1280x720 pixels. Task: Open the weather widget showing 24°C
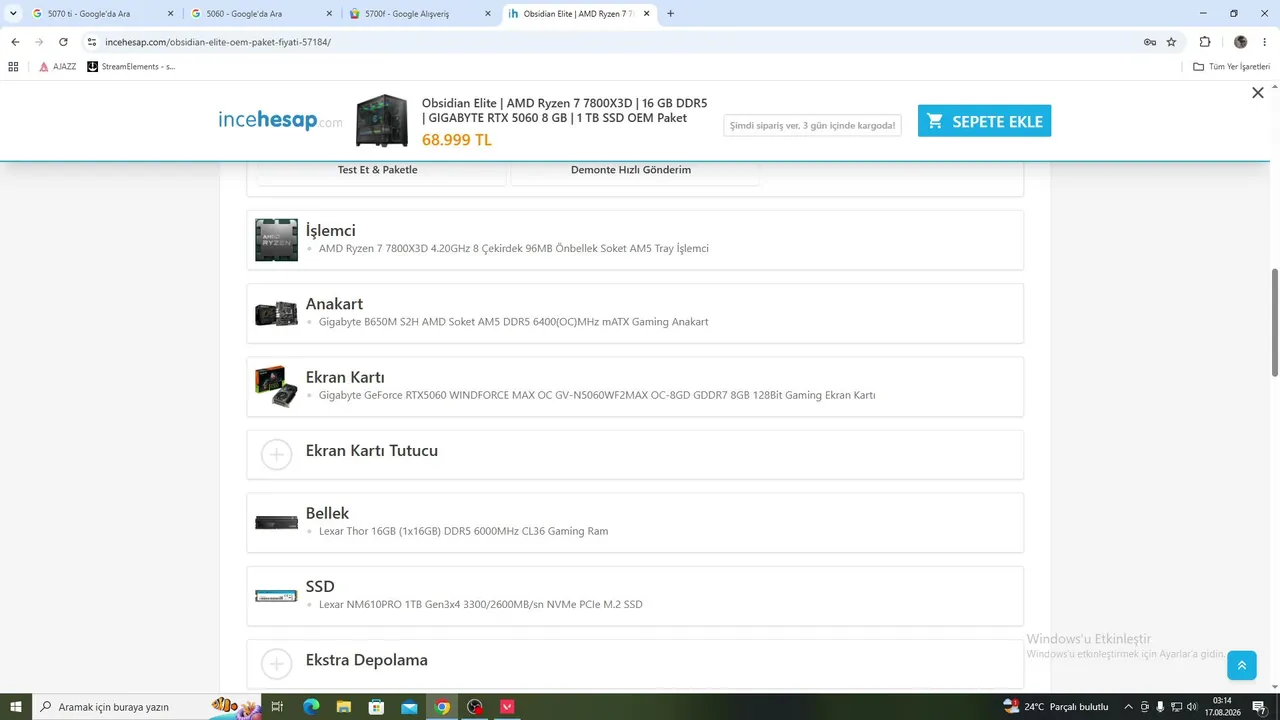(1056, 707)
